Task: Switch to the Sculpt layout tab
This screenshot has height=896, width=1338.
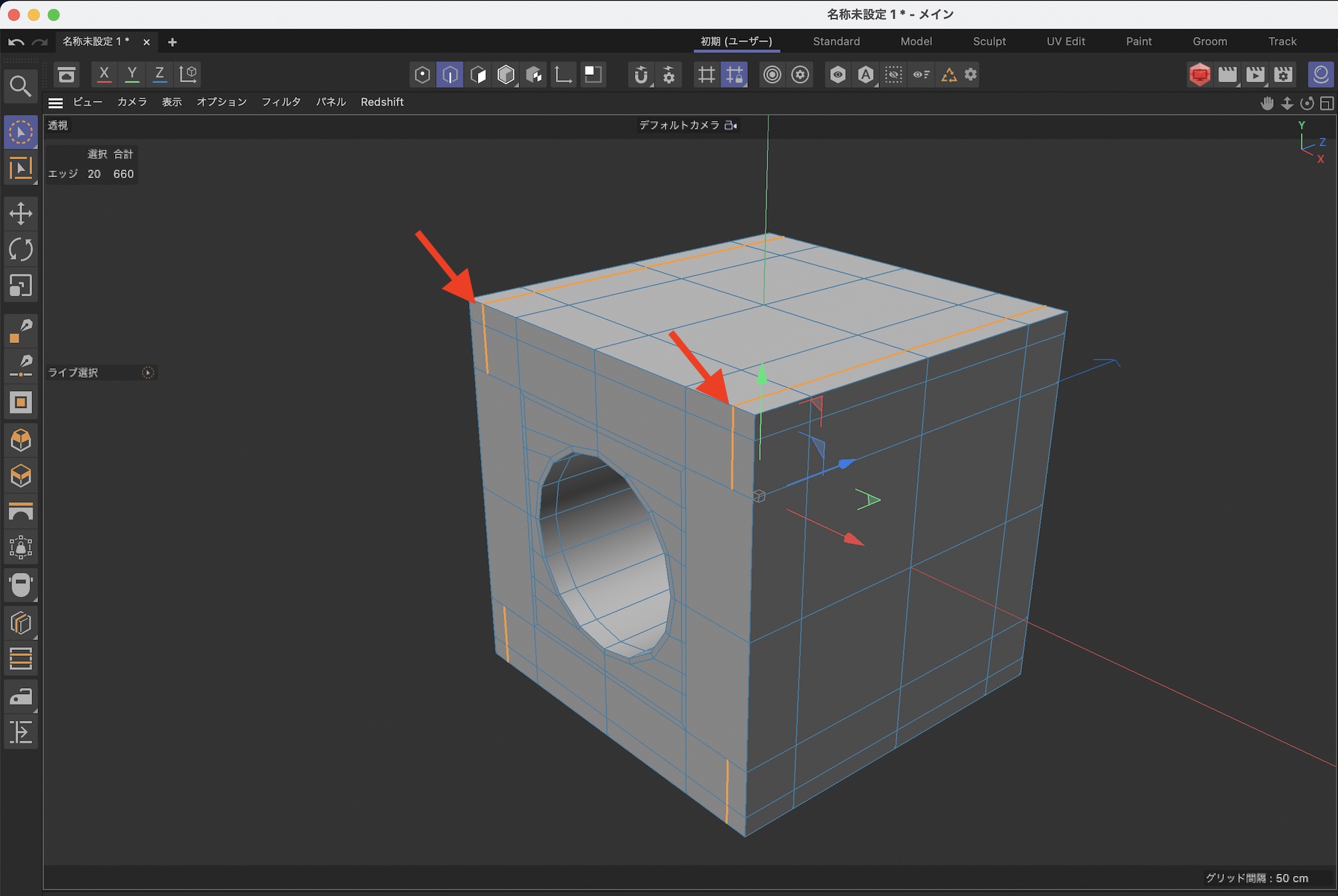Action: pos(989,41)
